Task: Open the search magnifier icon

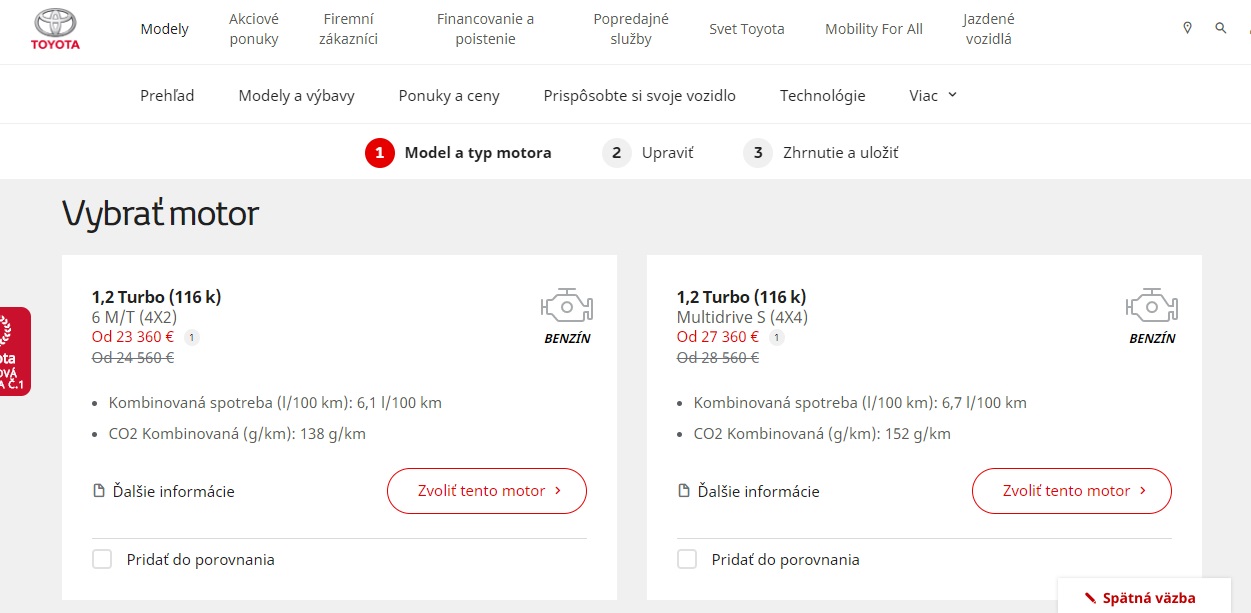Action: (x=1221, y=28)
